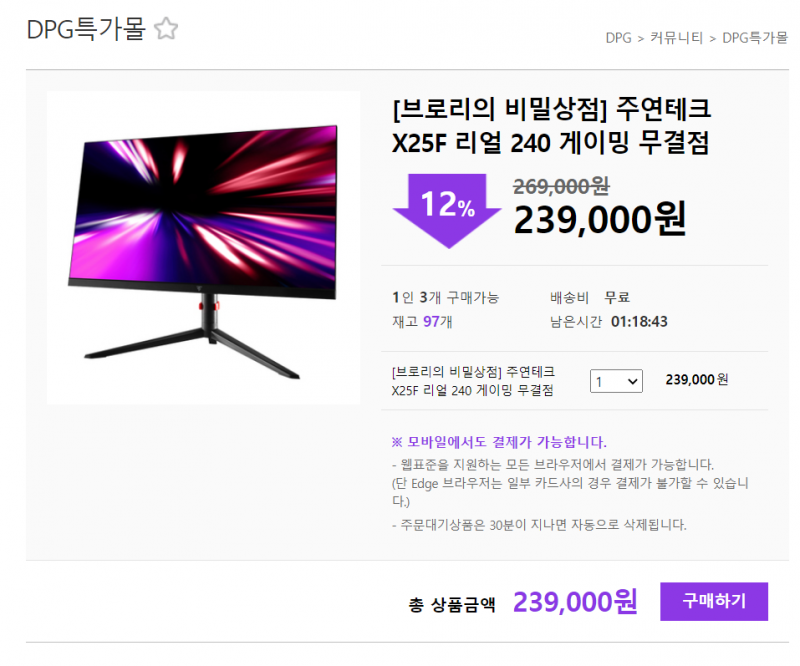Click the favorite star next to DPG특가몰

coord(166,29)
